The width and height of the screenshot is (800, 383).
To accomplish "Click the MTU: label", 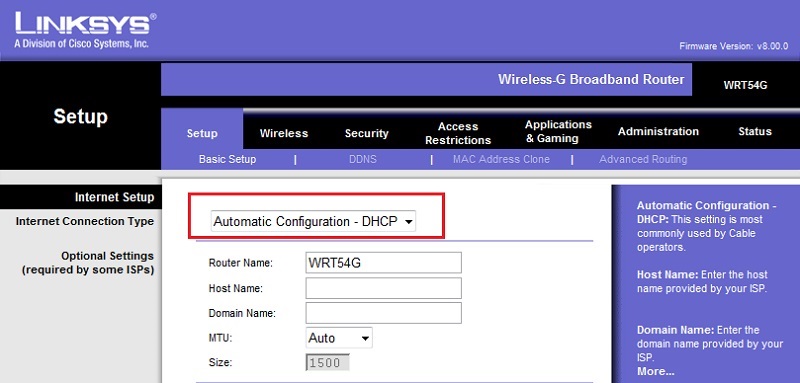I will [x=220, y=338].
